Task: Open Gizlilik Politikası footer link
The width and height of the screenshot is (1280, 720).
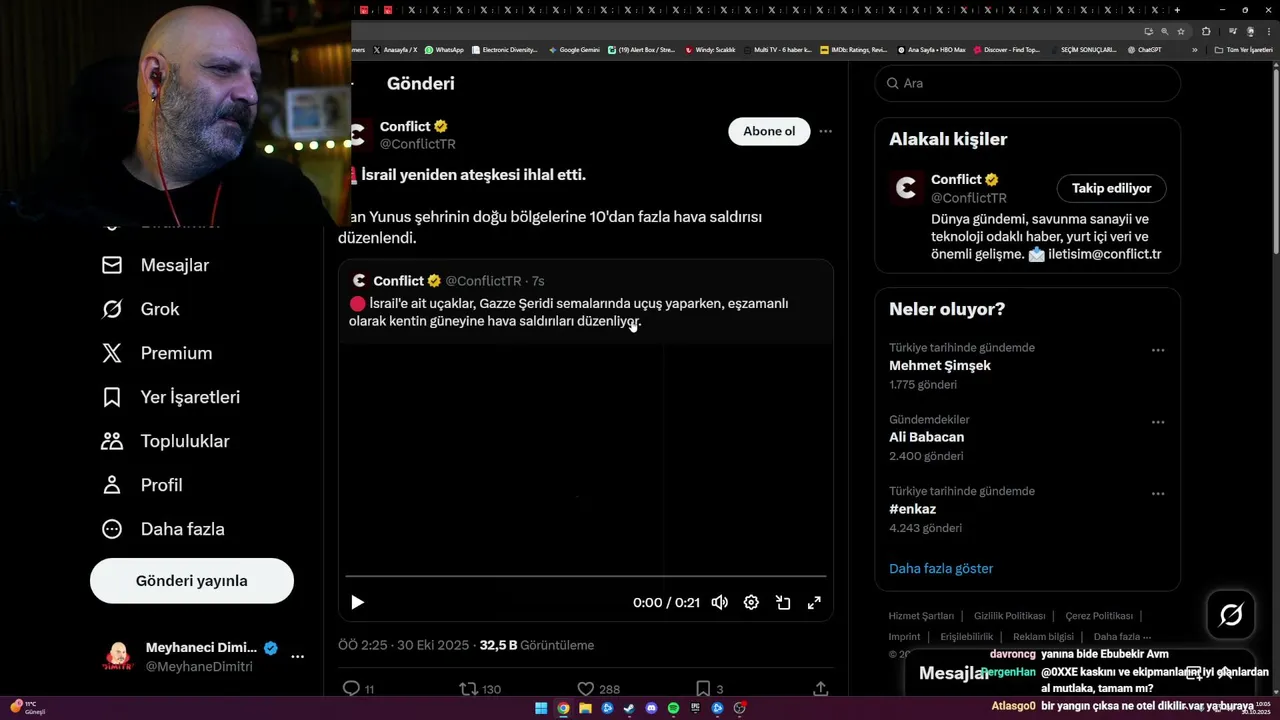Action: (1010, 616)
